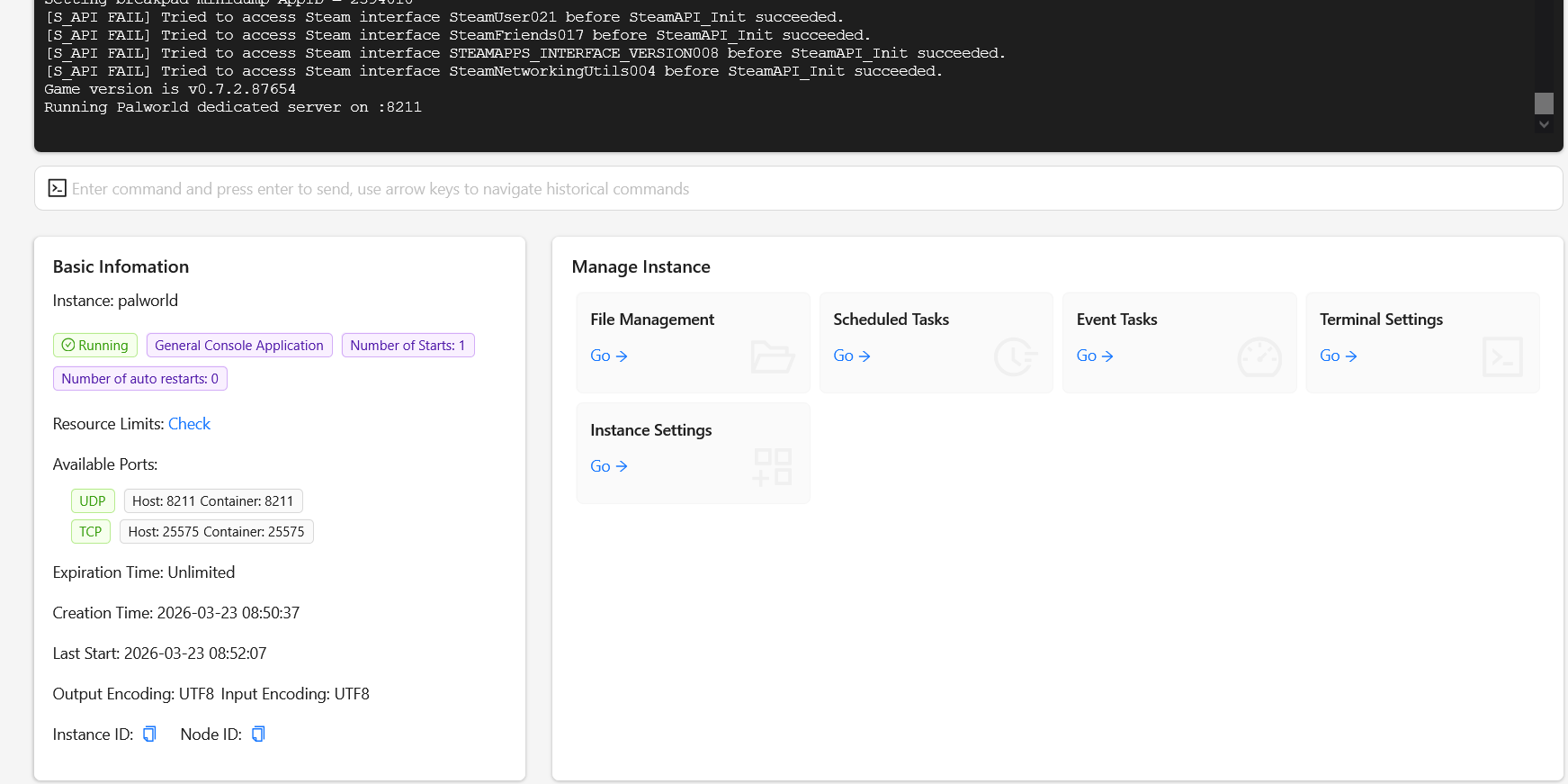
Task: Copy the Instance ID using its copy icon
Action: click(x=149, y=734)
